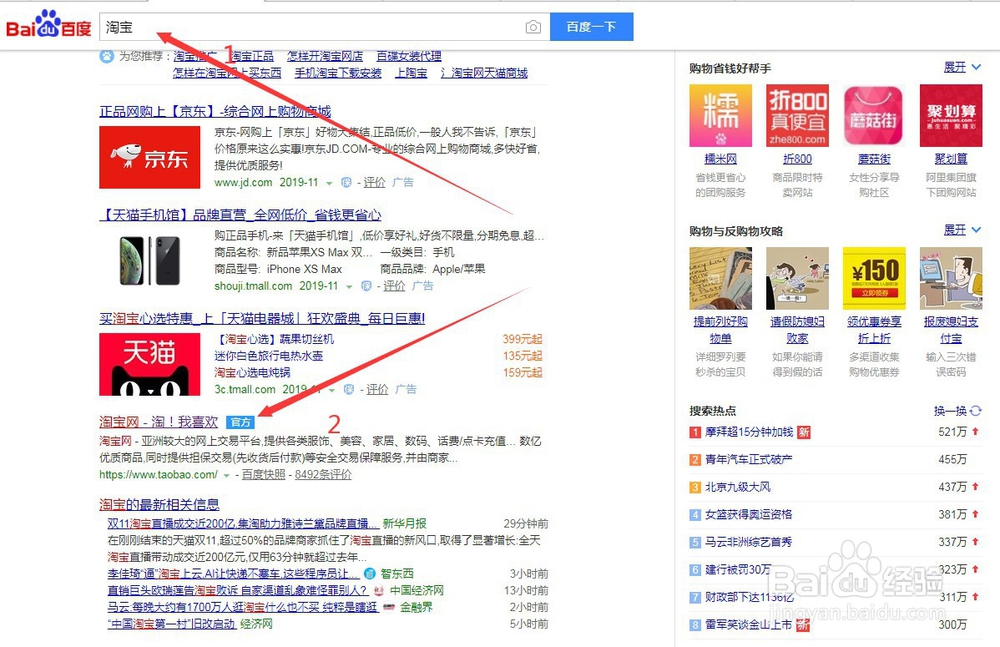
Task: Click the 官方 badge on 淘宝网 result
Action: pyautogui.click(x=240, y=422)
